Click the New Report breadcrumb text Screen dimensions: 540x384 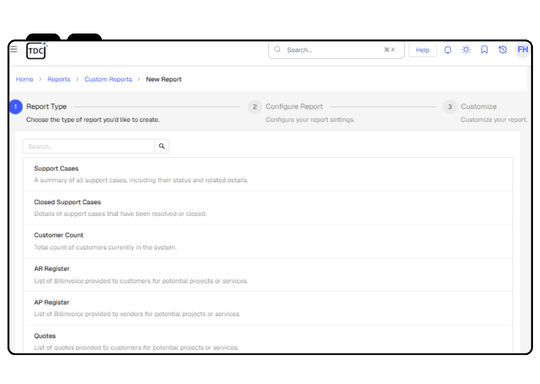[164, 79]
